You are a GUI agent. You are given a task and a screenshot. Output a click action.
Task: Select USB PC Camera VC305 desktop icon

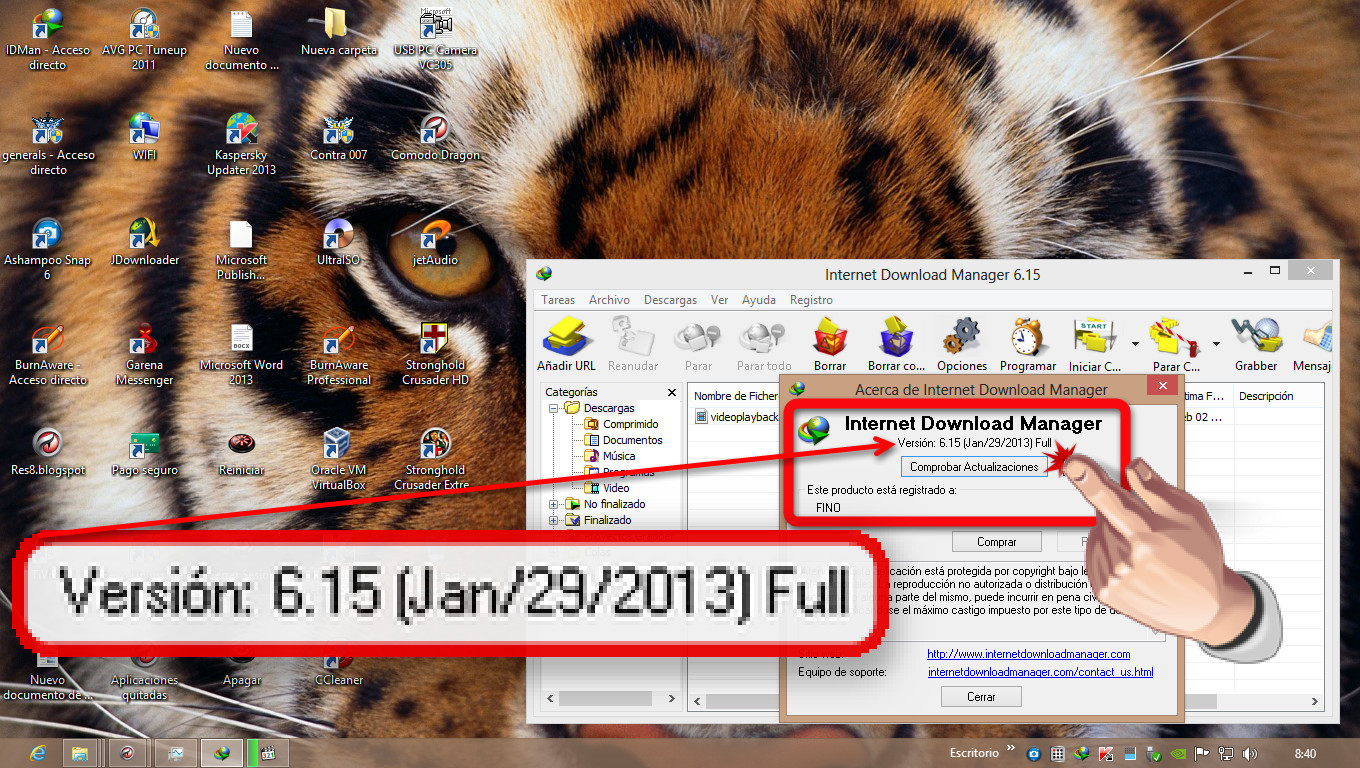(435, 40)
